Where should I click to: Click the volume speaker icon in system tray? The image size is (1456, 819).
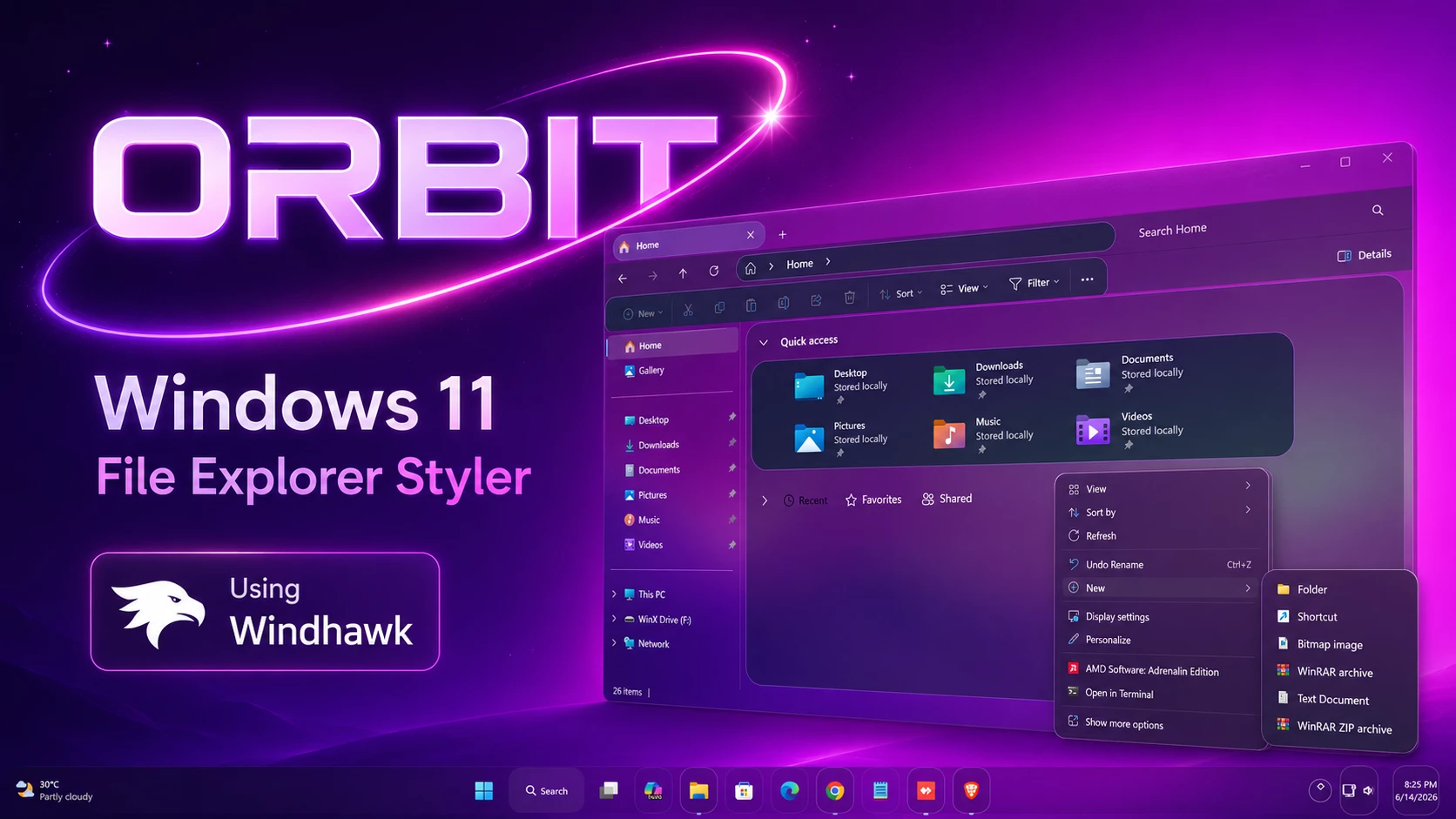point(1368,790)
